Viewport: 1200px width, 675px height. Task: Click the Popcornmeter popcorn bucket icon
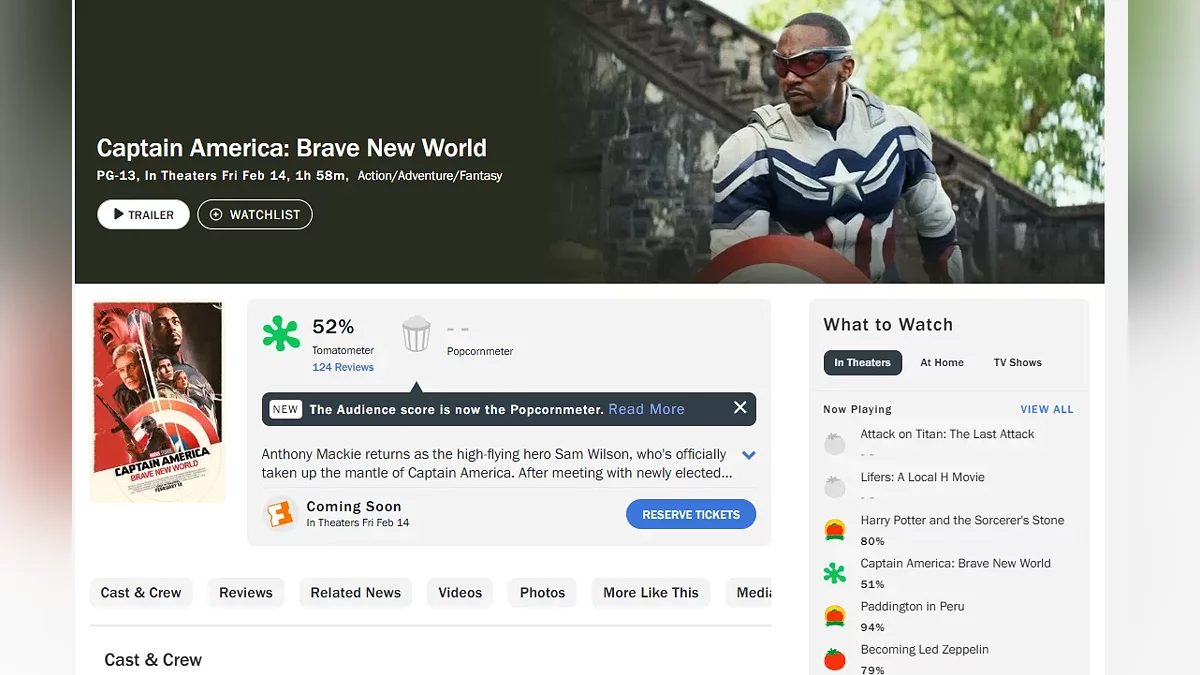point(416,334)
